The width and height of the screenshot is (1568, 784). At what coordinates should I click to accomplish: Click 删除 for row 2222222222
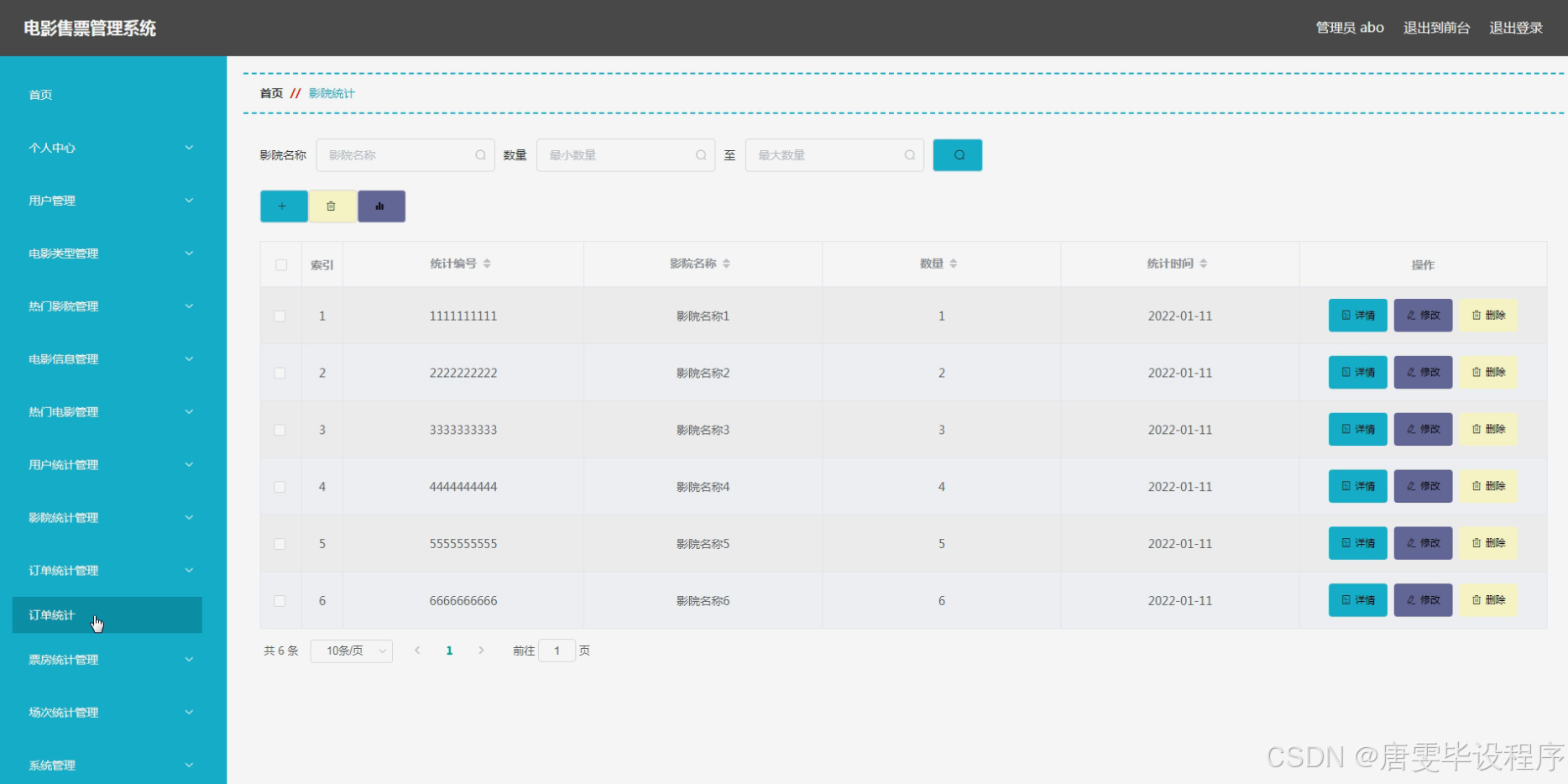pos(1488,373)
